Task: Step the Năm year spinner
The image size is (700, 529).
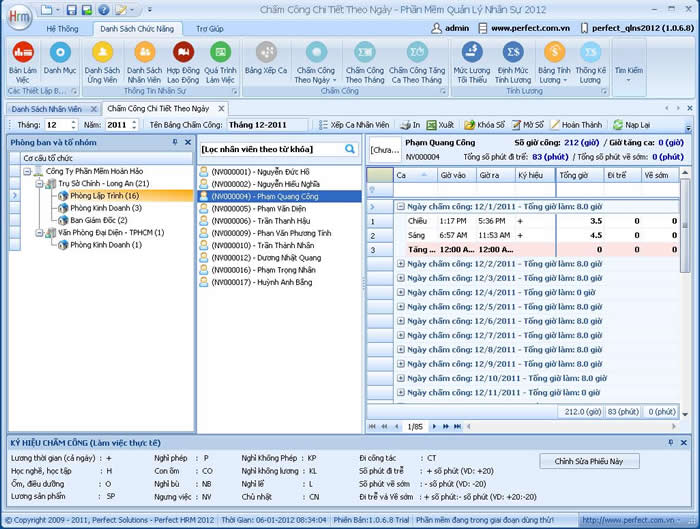Action: (134, 125)
